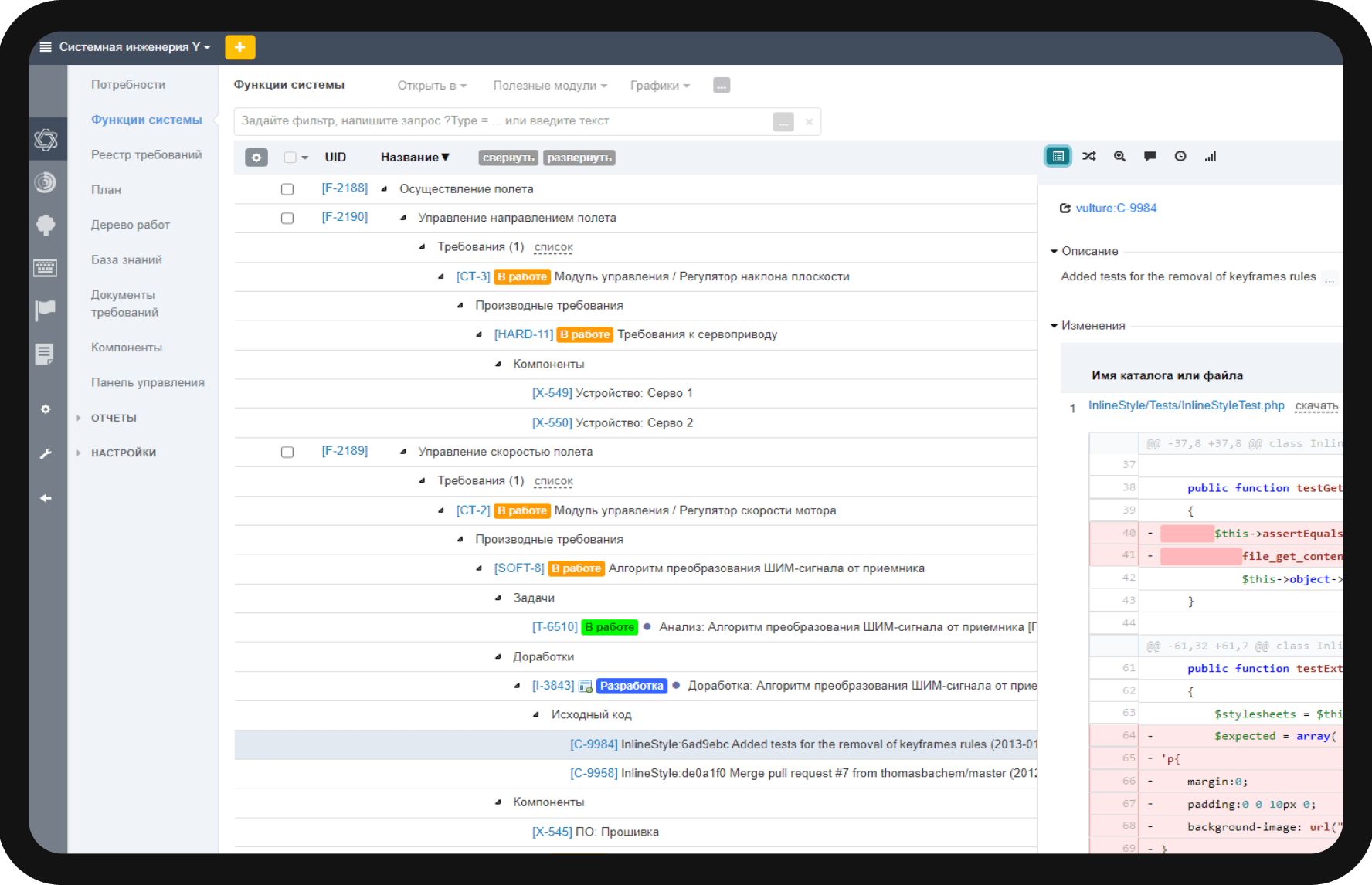Open comments speech bubble icon

coord(1150,157)
